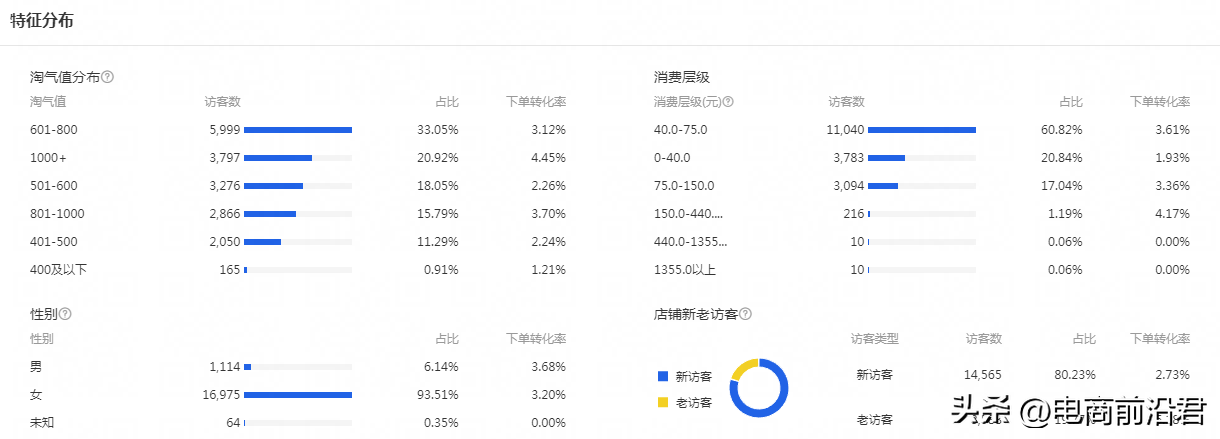Select the 40.0-75.0 consumption tier label
Image resolution: width=1220 pixels, height=439 pixels.
click(680, 130)
